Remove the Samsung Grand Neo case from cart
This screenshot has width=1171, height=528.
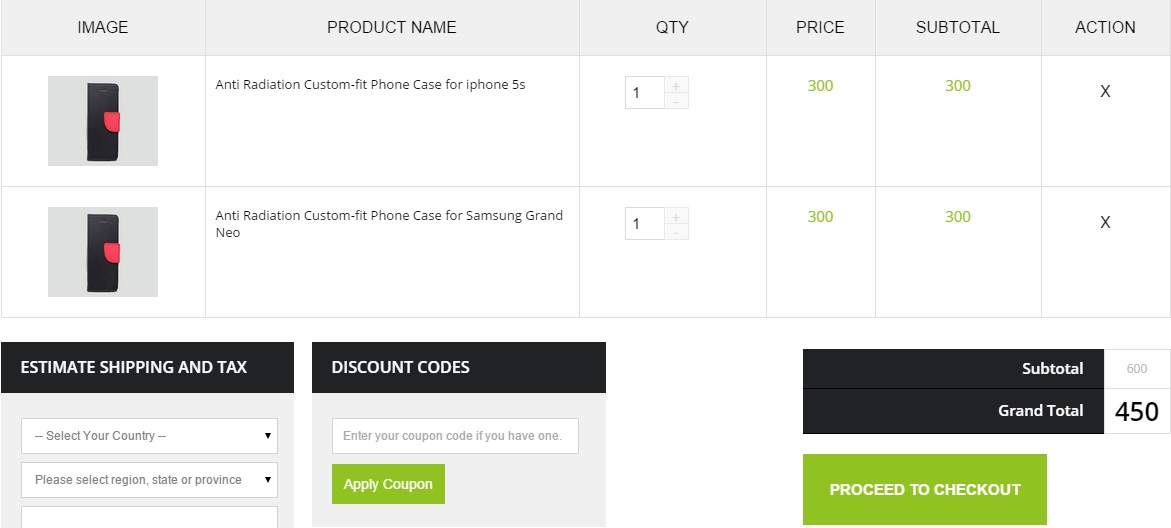pos(1105,222)
